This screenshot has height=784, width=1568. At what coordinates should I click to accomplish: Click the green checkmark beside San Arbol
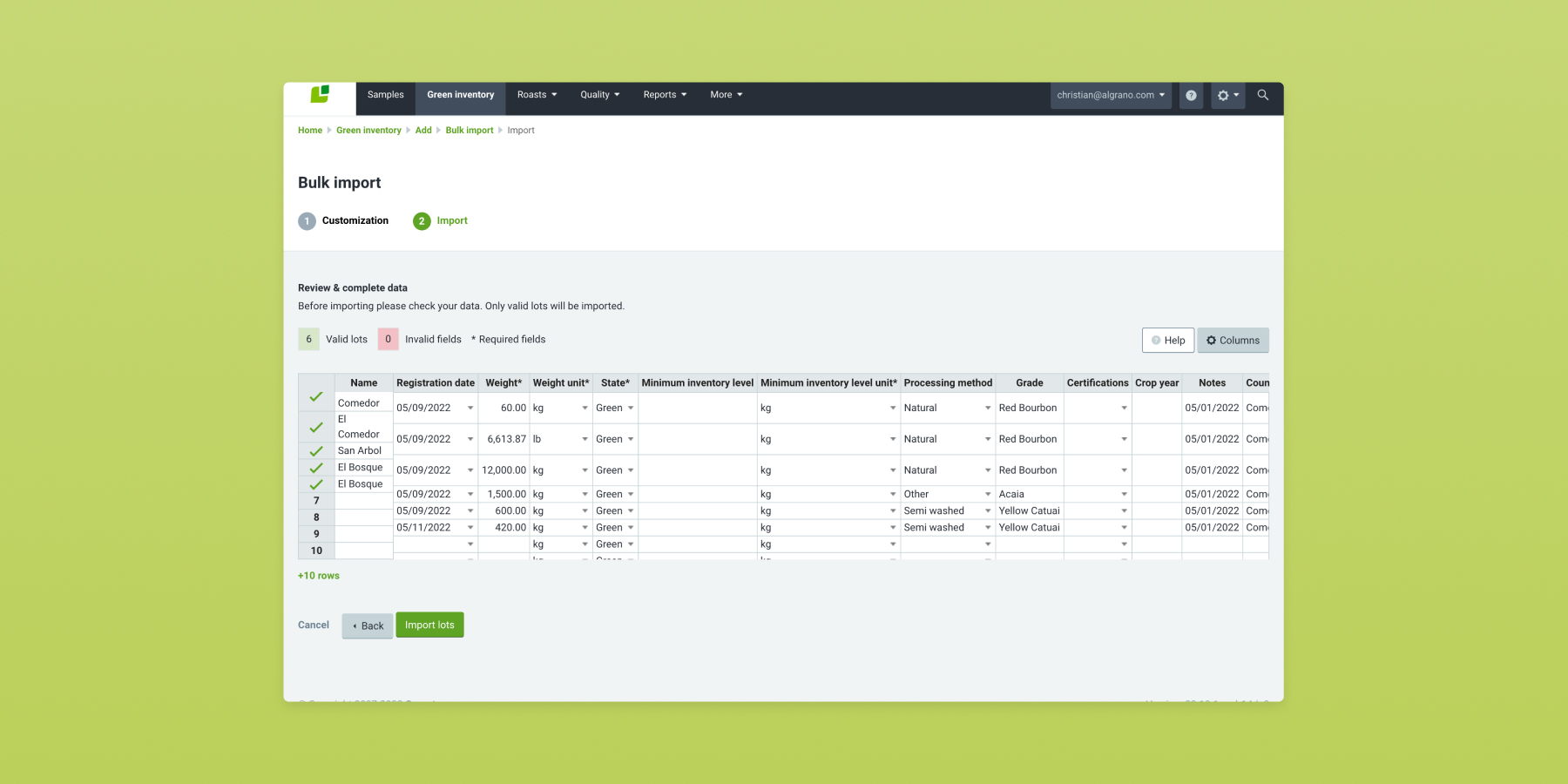pyautogui.click(x=316, y=451)
